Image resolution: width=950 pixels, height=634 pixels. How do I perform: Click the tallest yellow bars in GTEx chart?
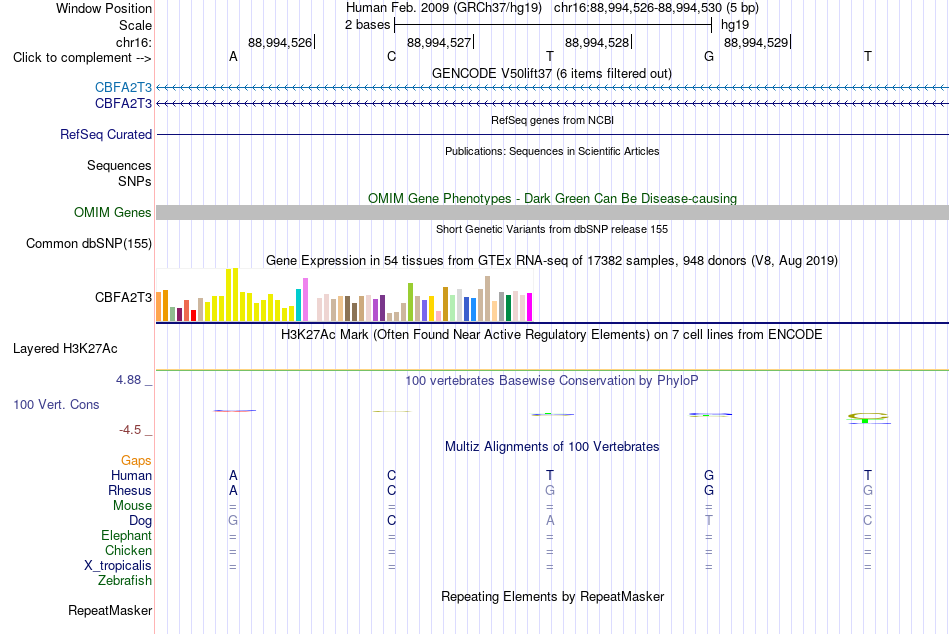232,295
